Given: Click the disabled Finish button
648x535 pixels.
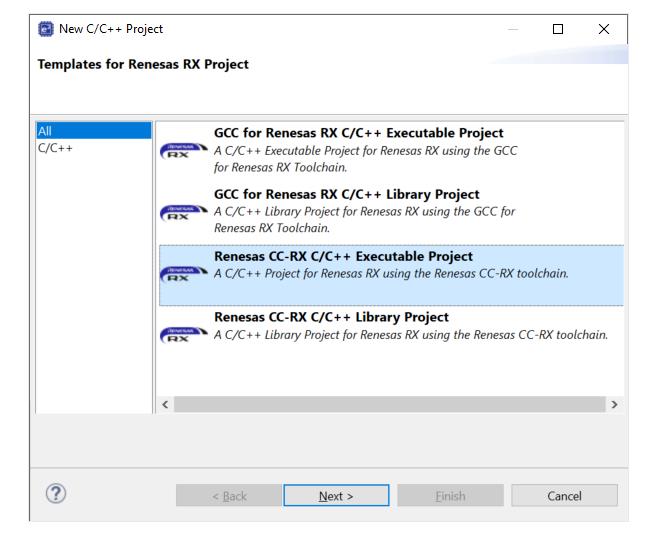Looking at the screenshot, I should pos(450,495).
